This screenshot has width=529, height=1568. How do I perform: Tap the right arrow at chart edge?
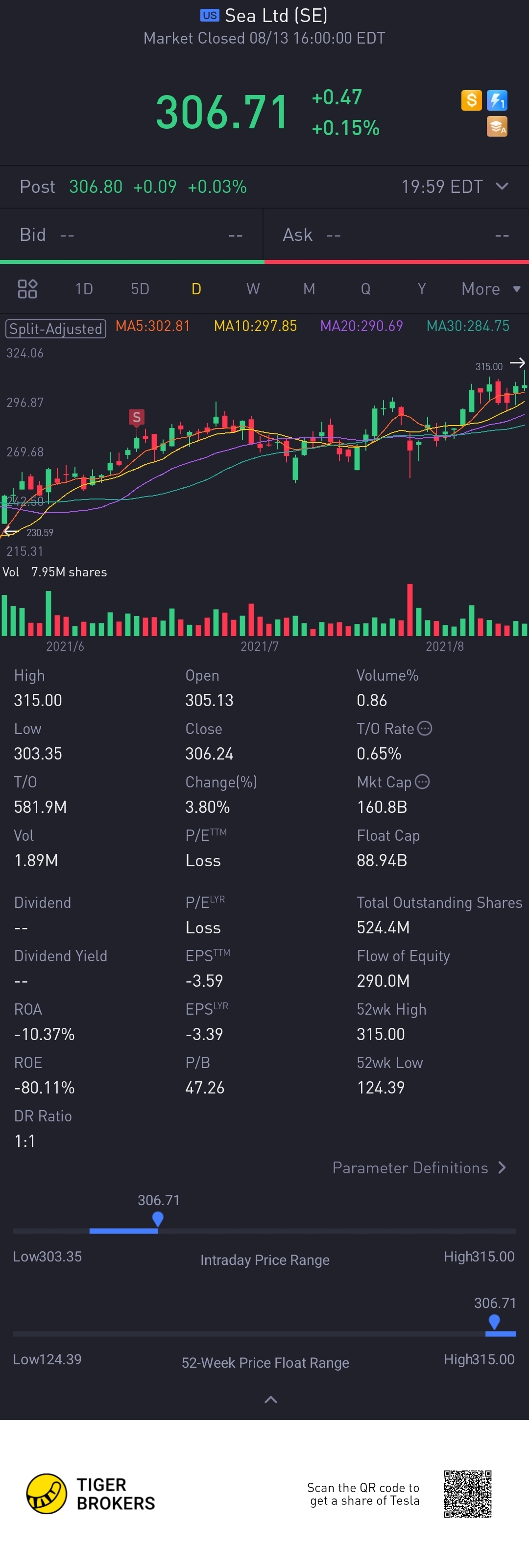click(517, 363)
